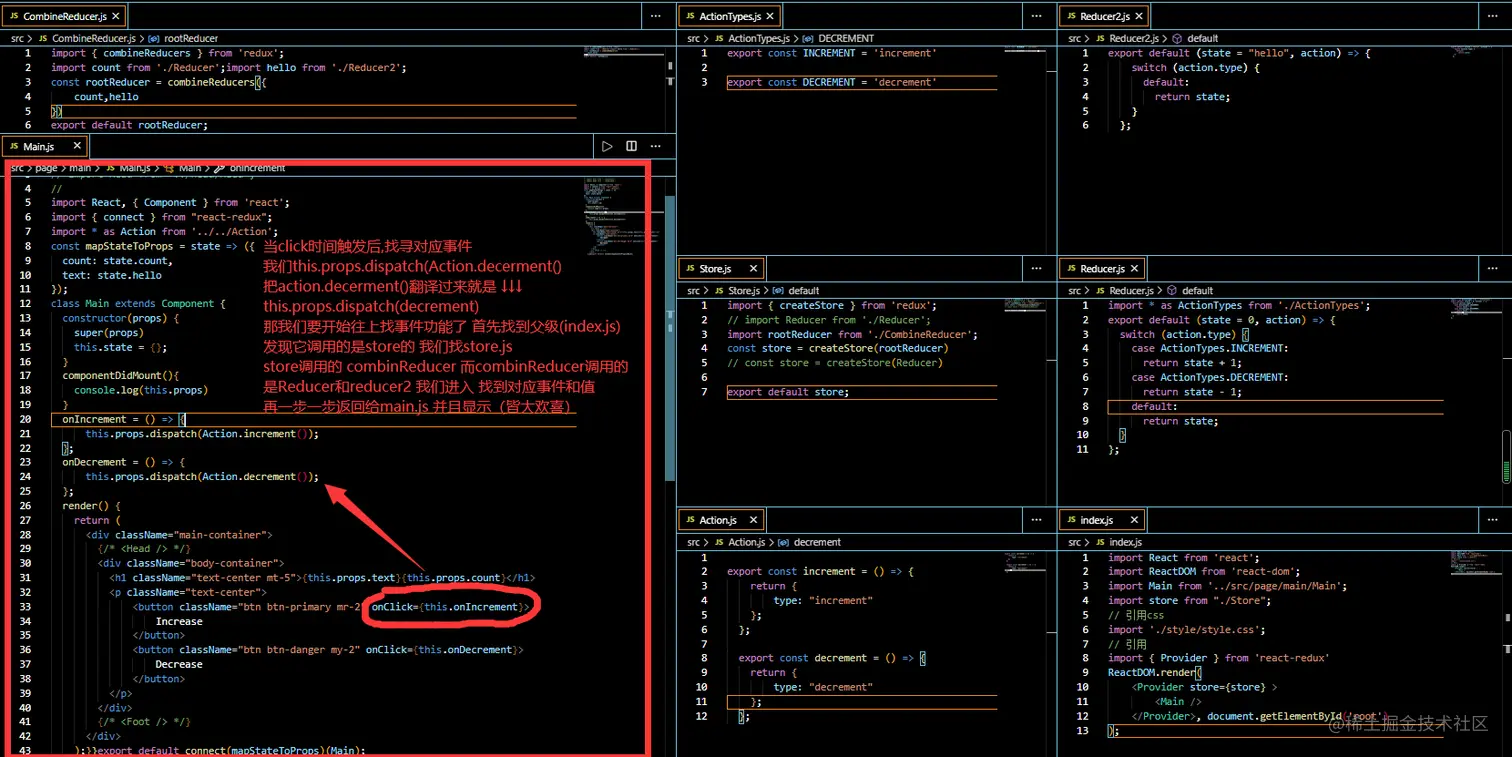Close the Main.js tab
This screenshot has height=757, width=1512.
pos(79,147)
